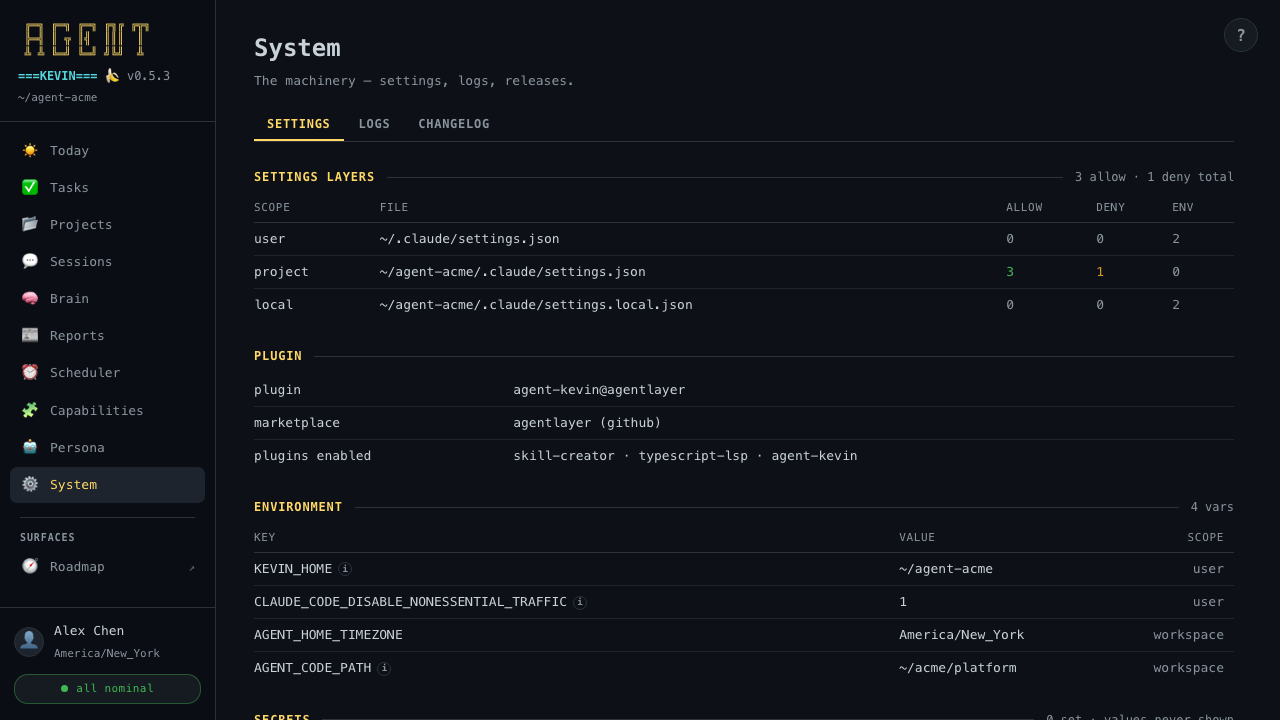Viewport: 1280px width, 720px height.
Task: Open help via question mark button
Action: pyautogui.click(x=1241, y=35)
